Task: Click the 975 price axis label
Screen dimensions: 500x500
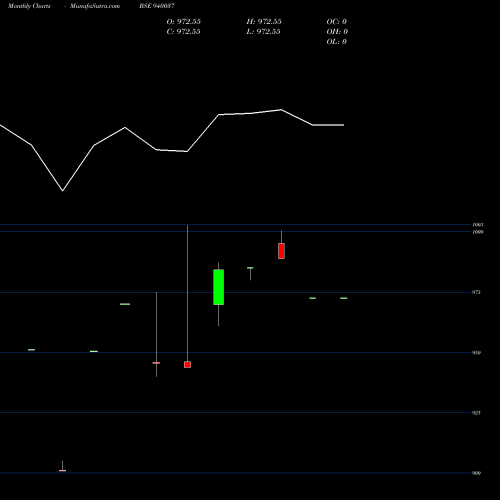Action: (476, 292)
